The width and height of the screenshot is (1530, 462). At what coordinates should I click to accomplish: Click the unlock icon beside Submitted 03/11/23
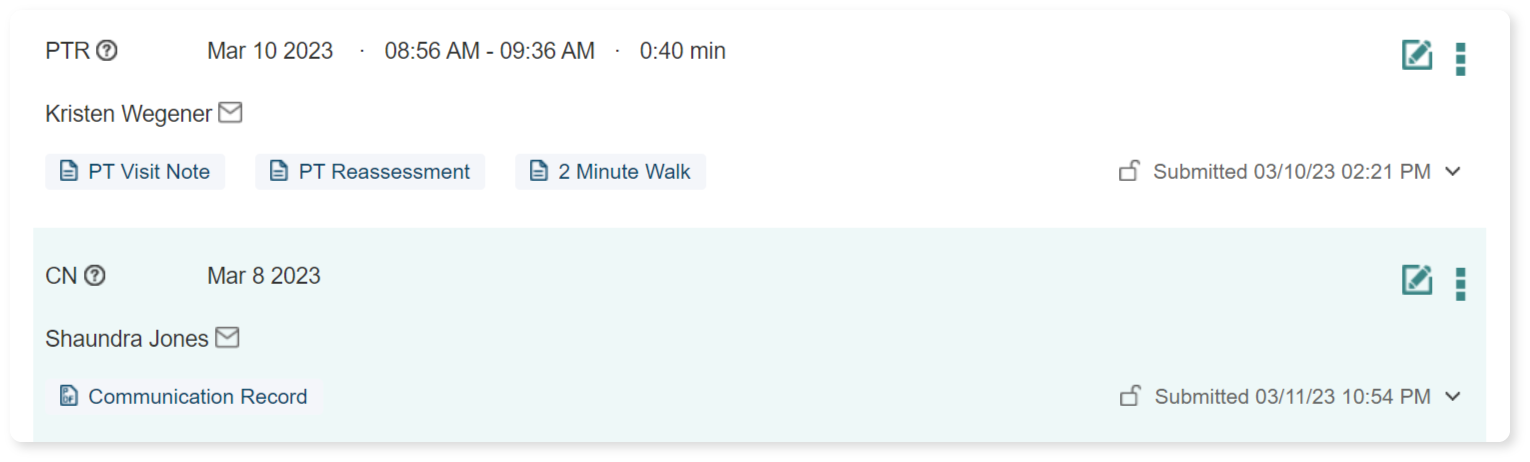1130,396
